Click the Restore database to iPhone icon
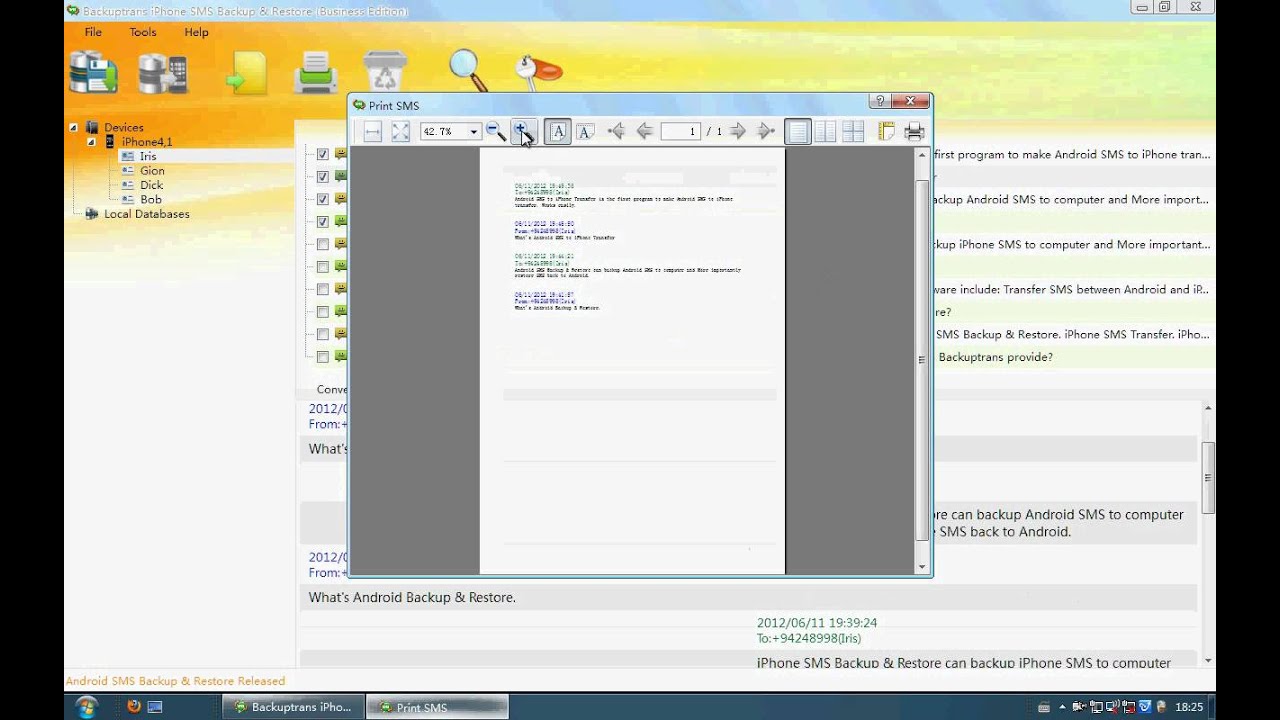Viewport: 1280px width, 720px height. (163, 73)
